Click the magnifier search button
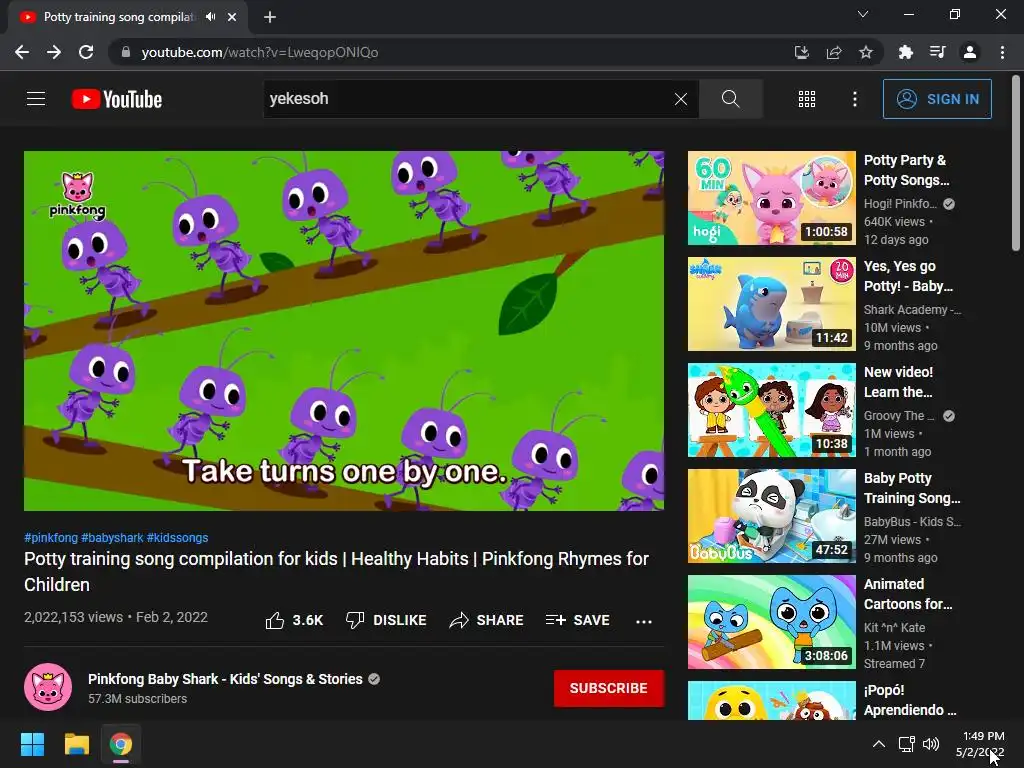The image size is (1024, 768). click(x=731, y=99)
